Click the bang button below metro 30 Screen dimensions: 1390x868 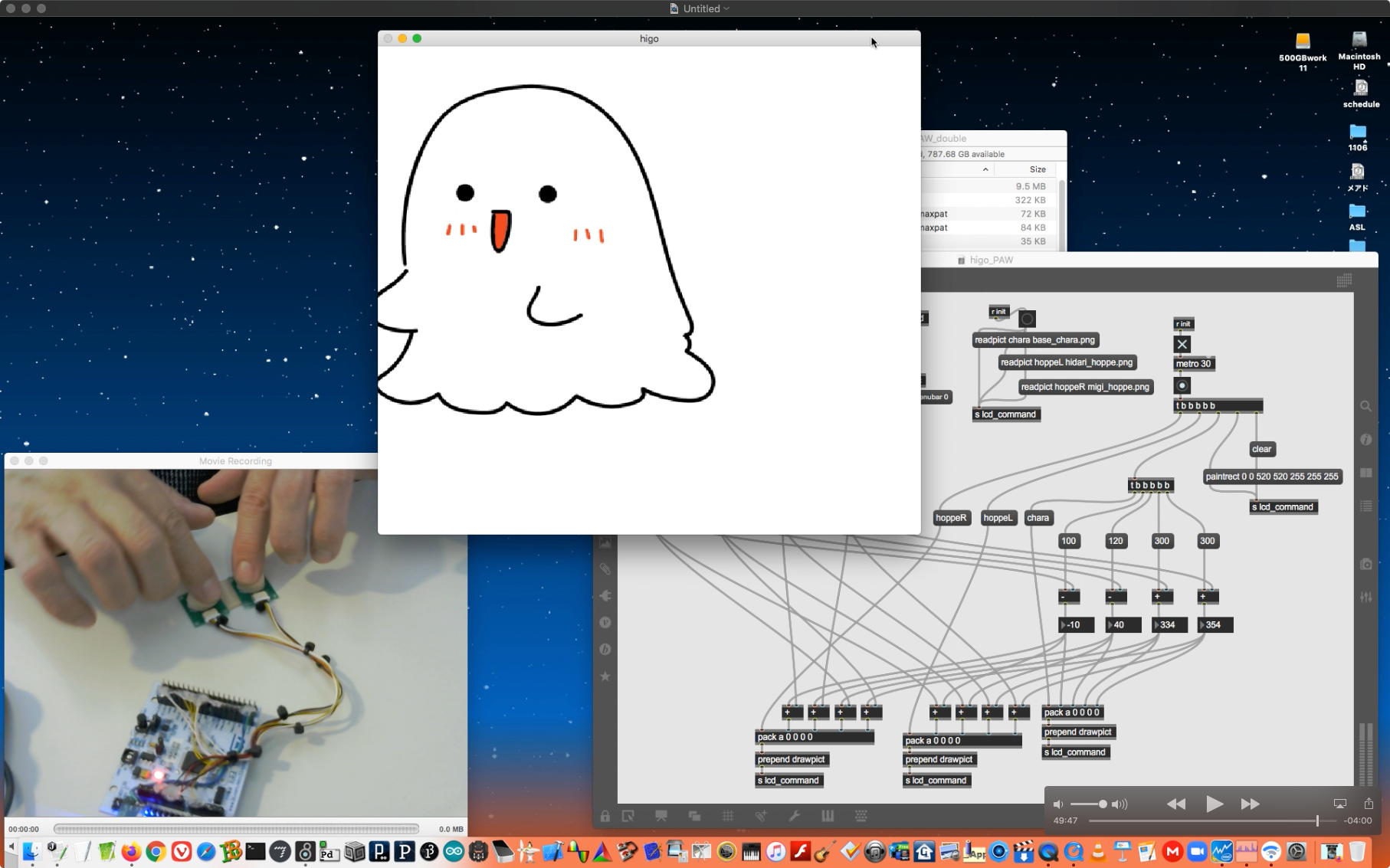tap(1182, 385)
